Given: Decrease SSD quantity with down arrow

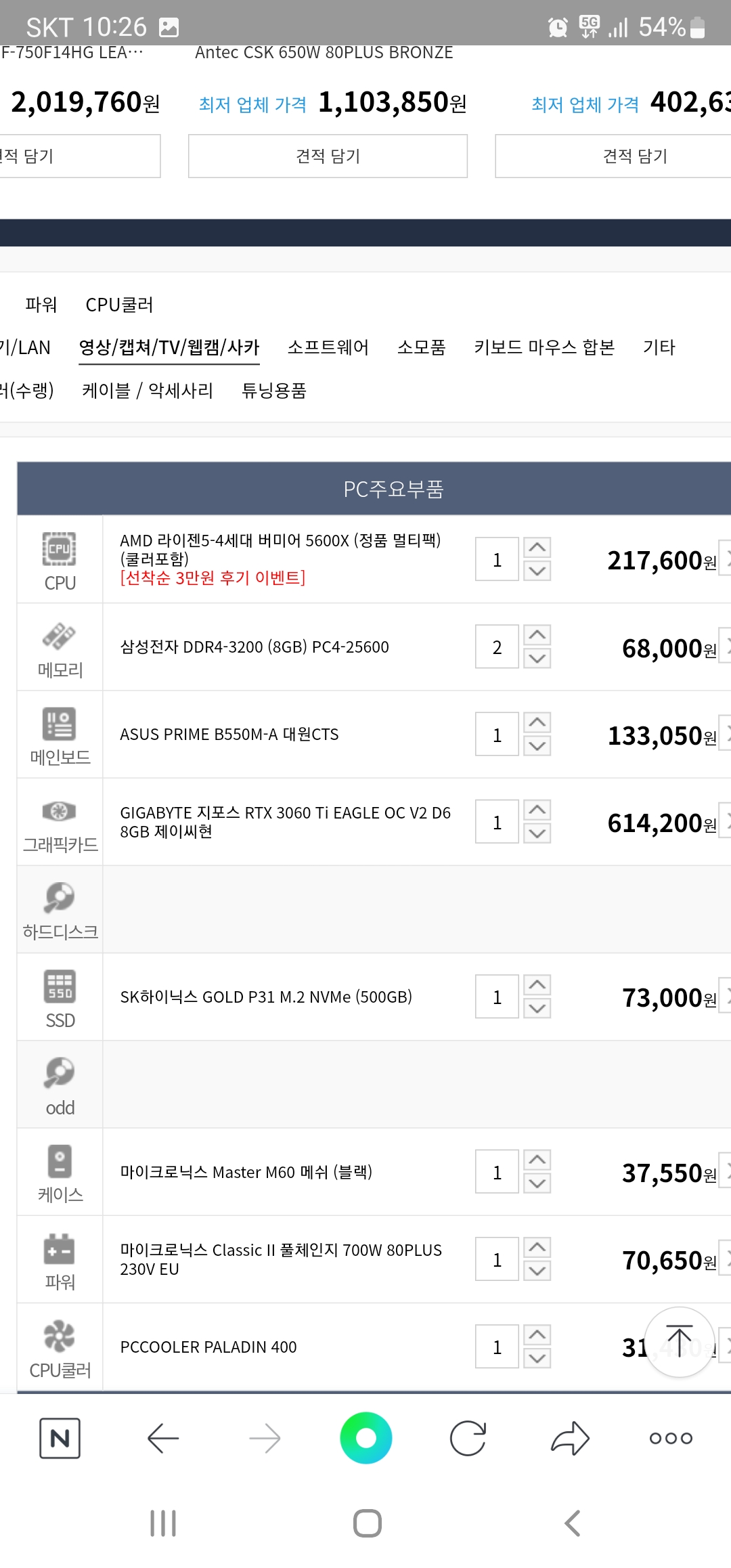Looking at the screenshot, I should click(537, 1008).
